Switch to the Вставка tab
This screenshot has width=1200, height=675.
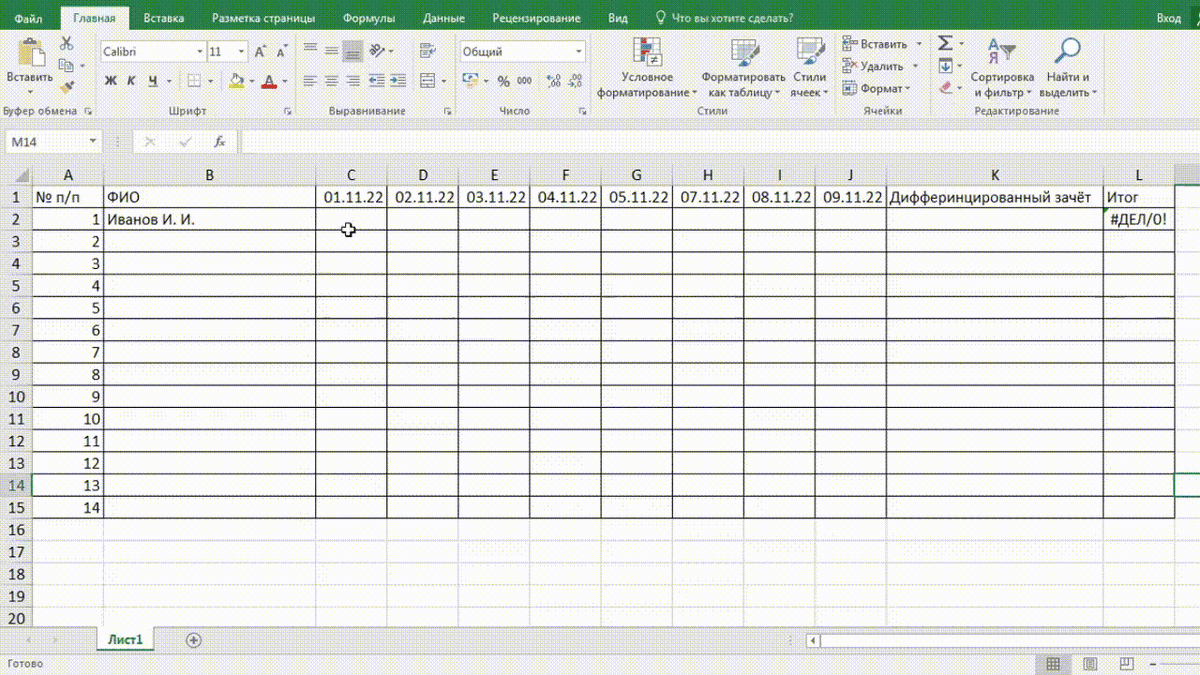(163, 18)
